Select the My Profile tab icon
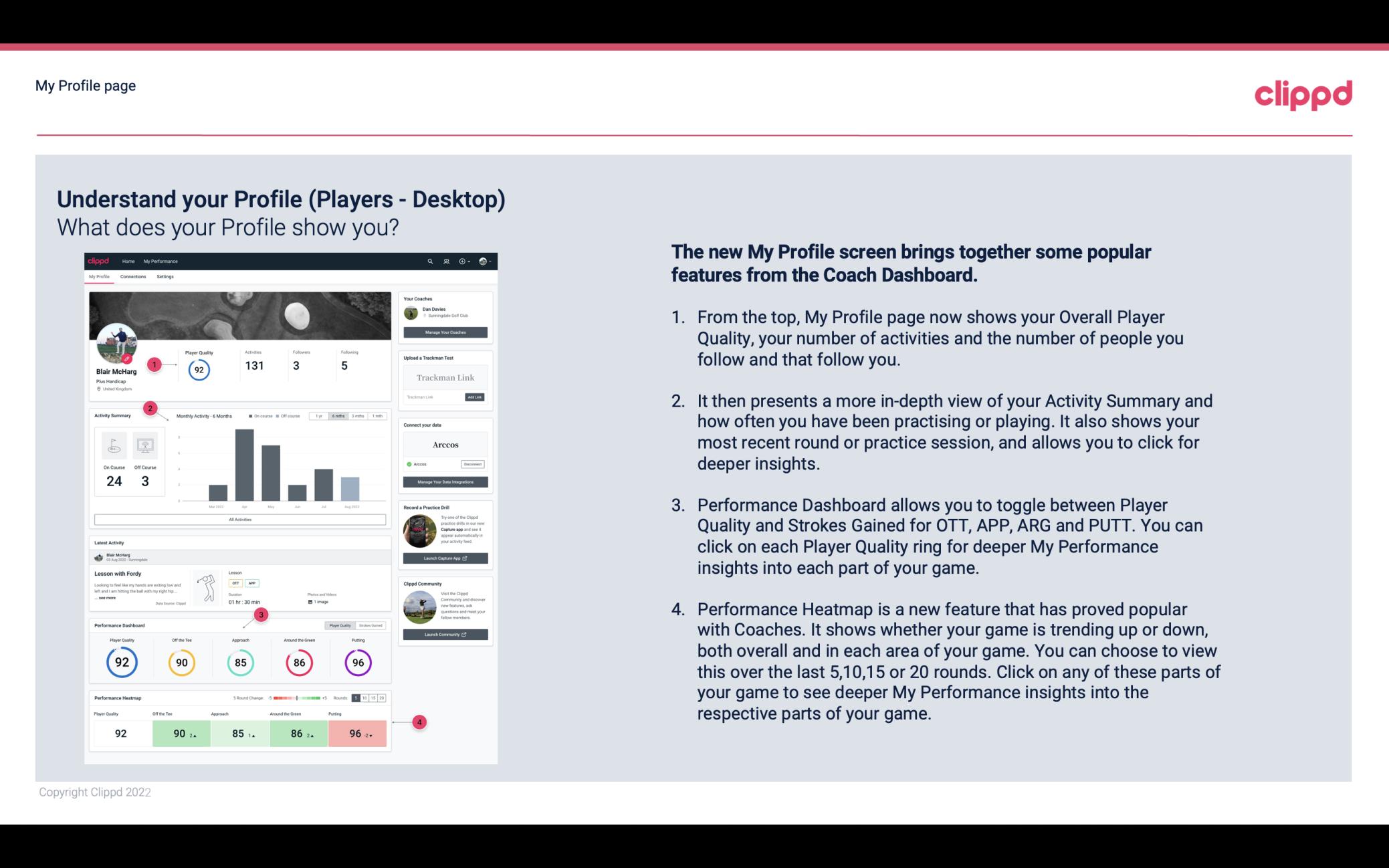 pos(100,277)
